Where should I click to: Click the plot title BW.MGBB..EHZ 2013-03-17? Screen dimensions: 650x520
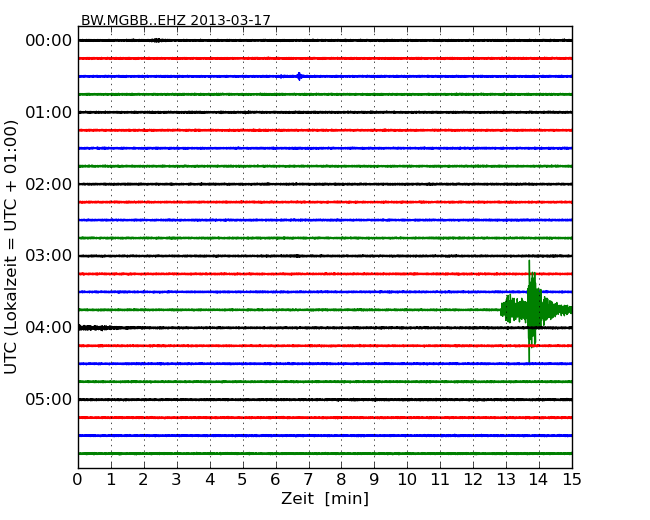[176, 20]
